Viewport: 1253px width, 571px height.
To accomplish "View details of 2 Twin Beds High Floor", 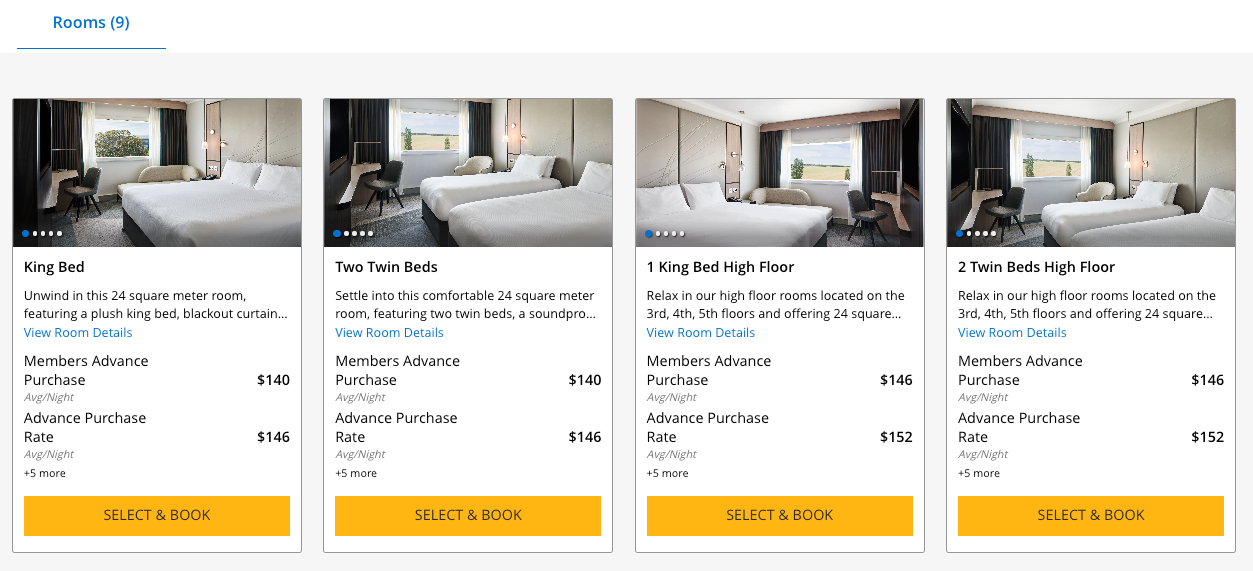I will pyautogui.click(x=1012, y=333).
